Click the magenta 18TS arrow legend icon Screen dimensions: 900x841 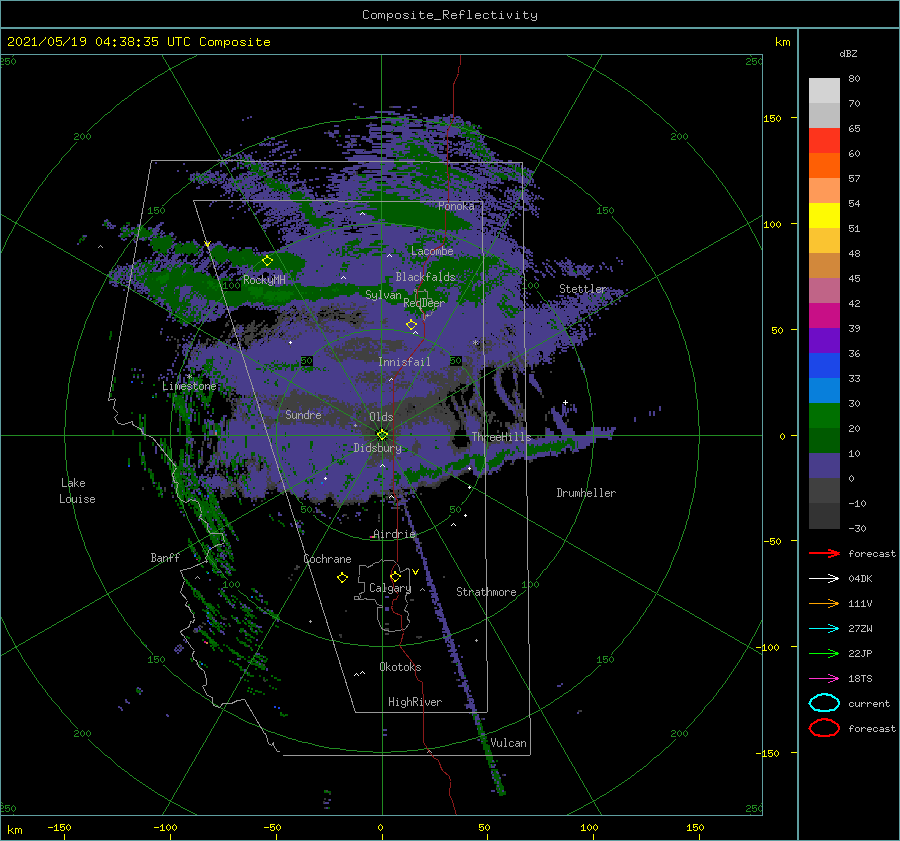click(824, 679)
